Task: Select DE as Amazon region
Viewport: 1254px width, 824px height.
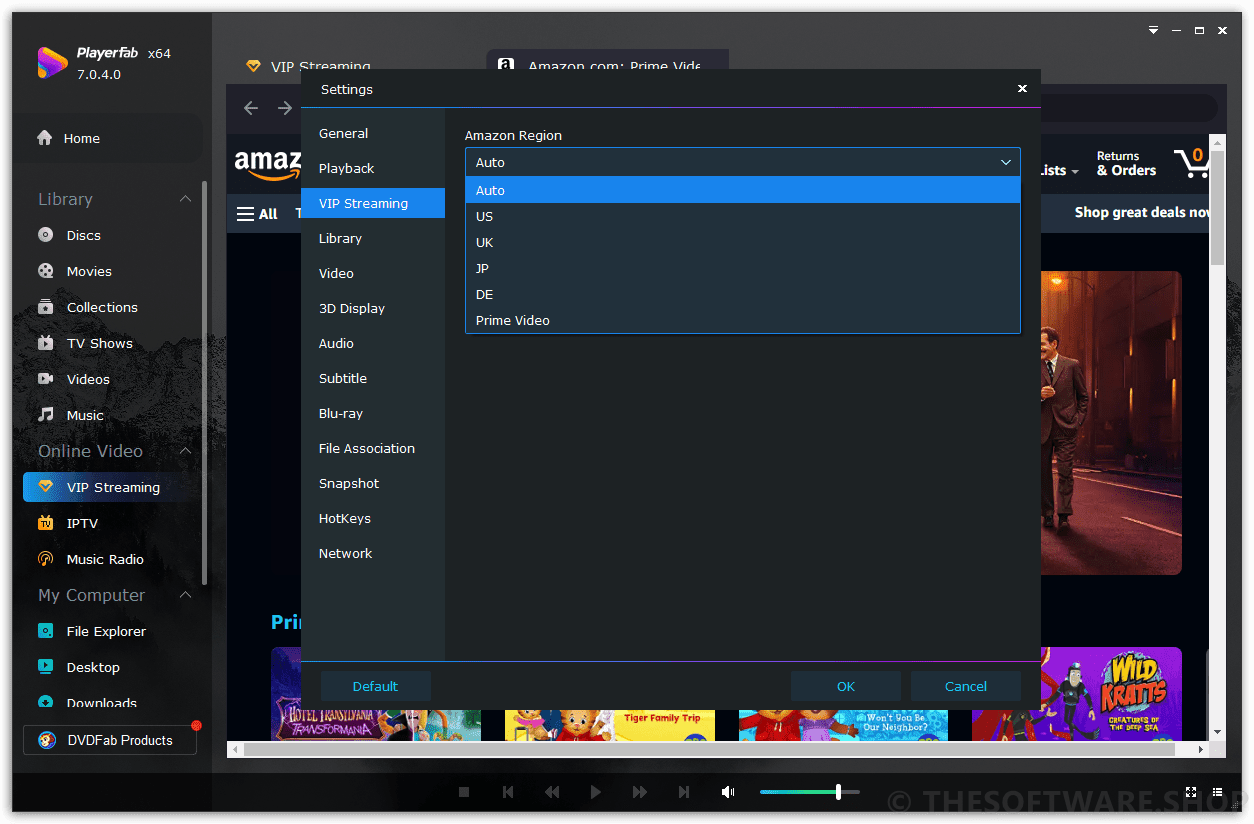Action: click(742, 294)
